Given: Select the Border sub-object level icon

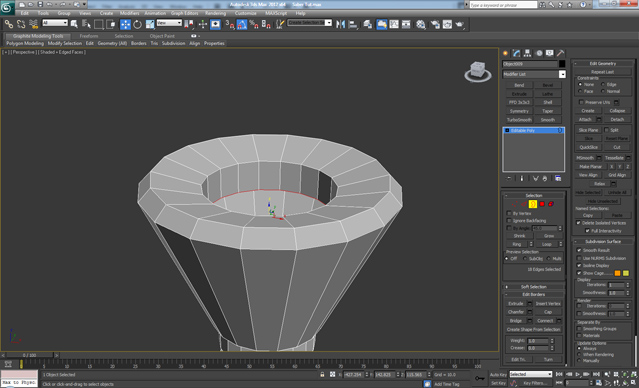Looking at the screenshot, I should click(x=533, y=204).
